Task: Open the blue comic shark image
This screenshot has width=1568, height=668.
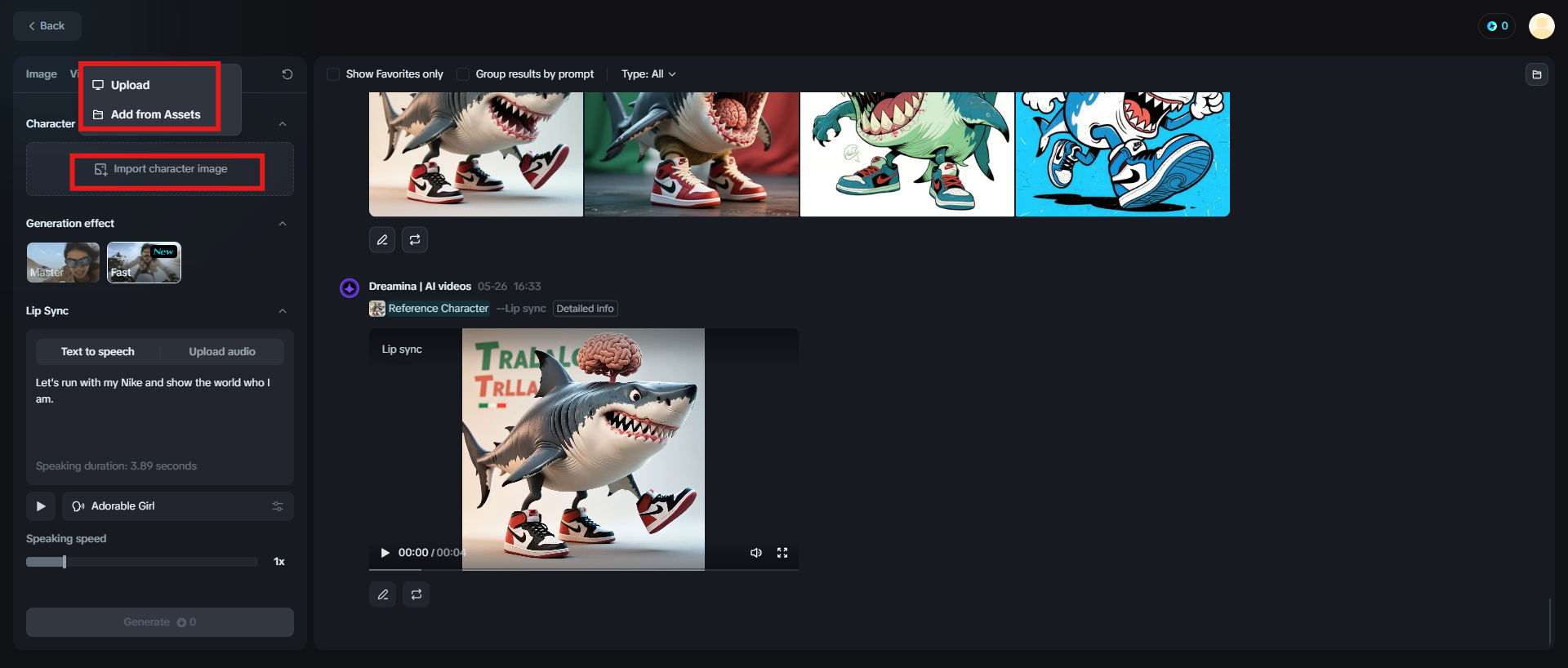Action: [x=1123, y=154]
